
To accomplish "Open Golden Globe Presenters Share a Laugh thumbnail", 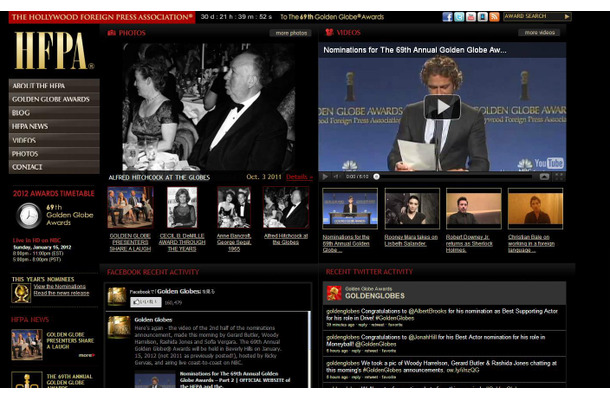I will pyautogui.click(x=130, y=207).
